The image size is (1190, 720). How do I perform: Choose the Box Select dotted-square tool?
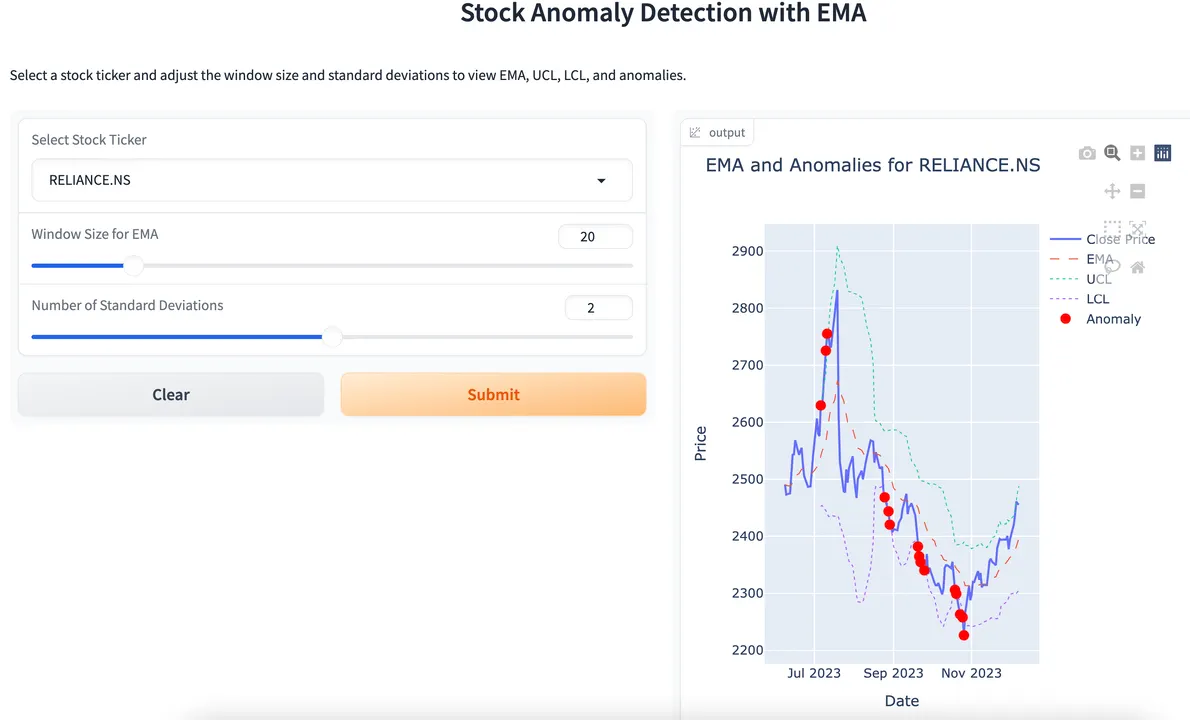1112,228
